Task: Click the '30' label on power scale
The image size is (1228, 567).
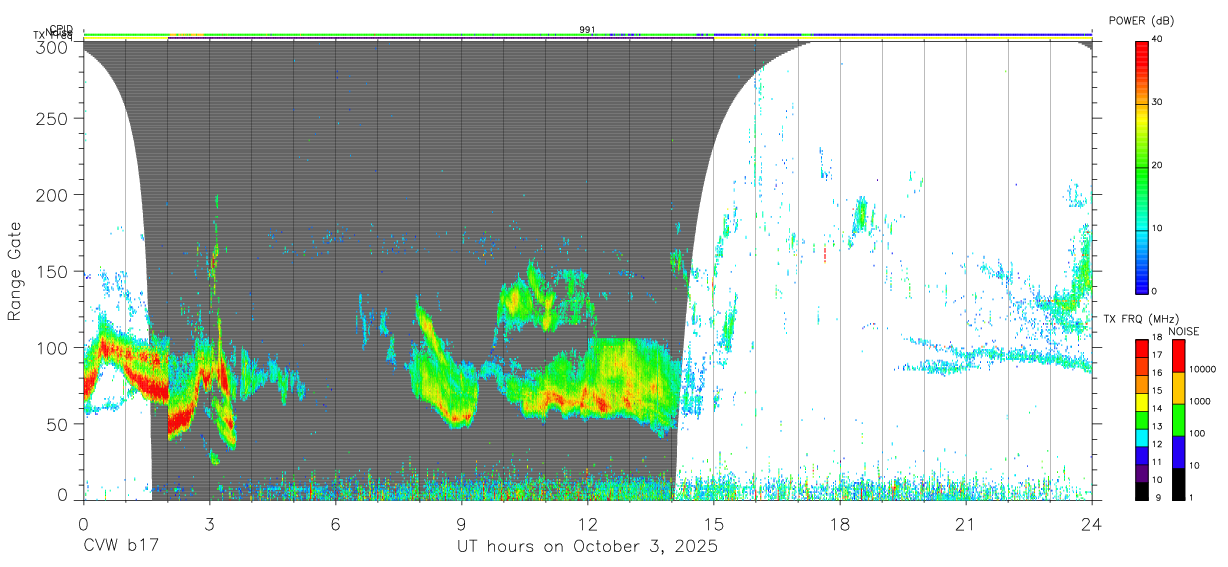Action: [1159, 103]
